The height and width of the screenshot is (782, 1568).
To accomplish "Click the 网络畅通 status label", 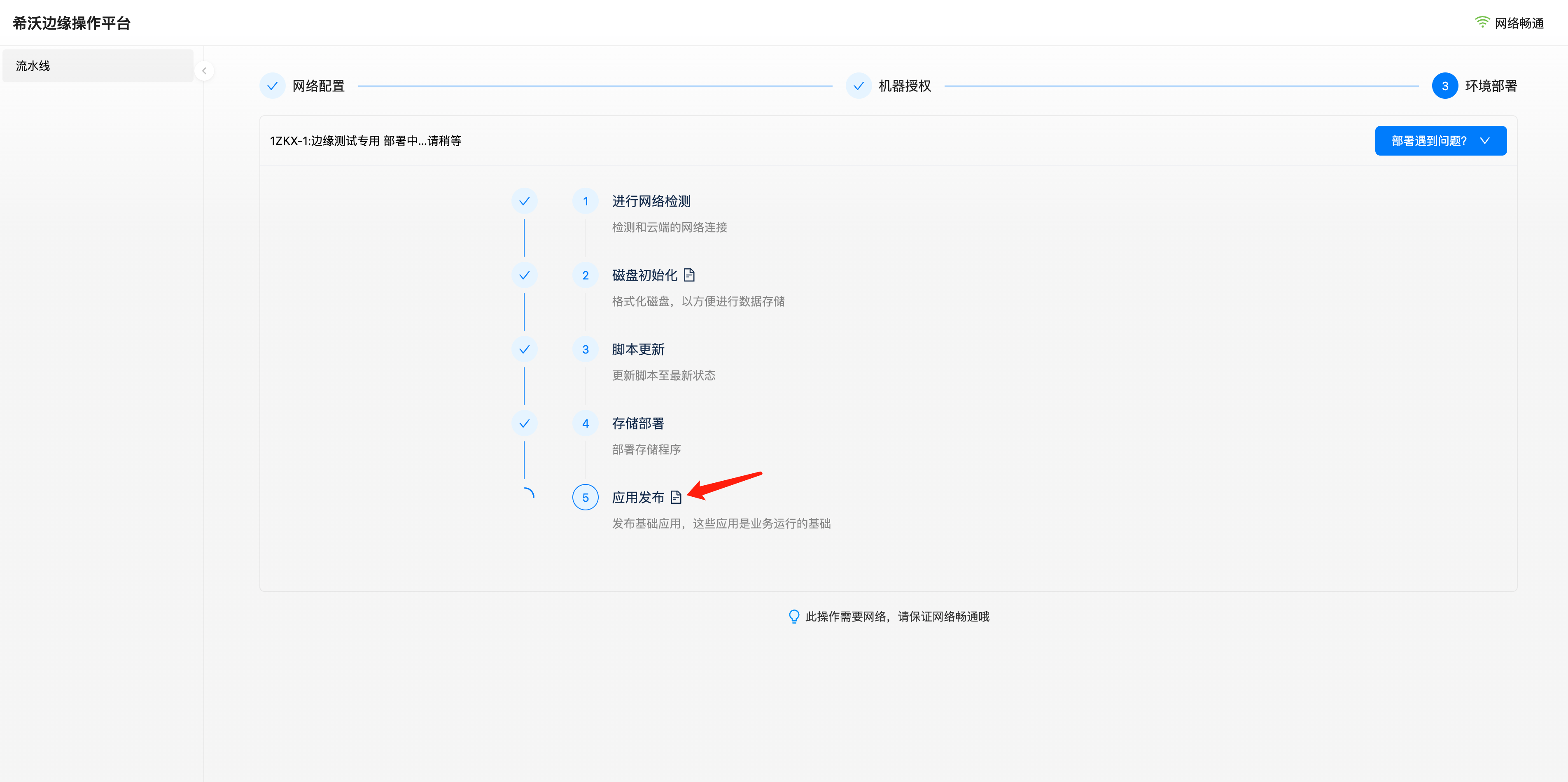I will pyautogui.click(x=1519, y=23).
